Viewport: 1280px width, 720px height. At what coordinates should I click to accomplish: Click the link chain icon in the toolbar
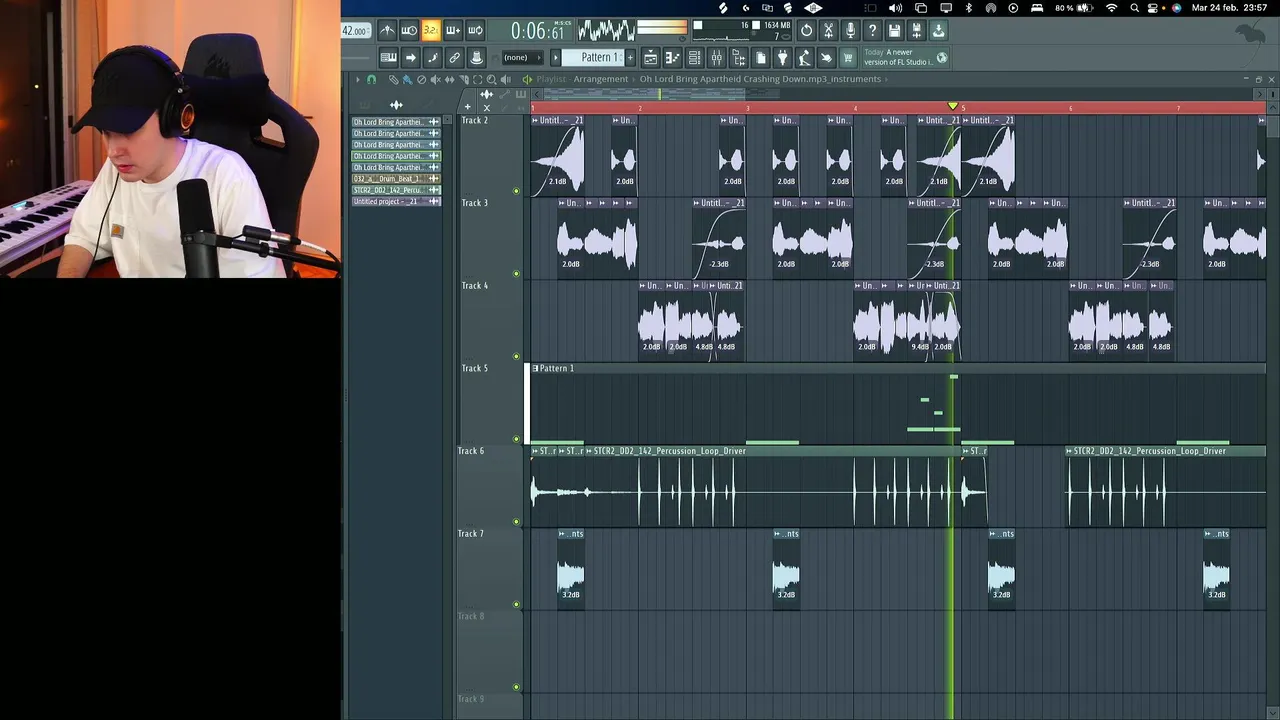(454, 57)
